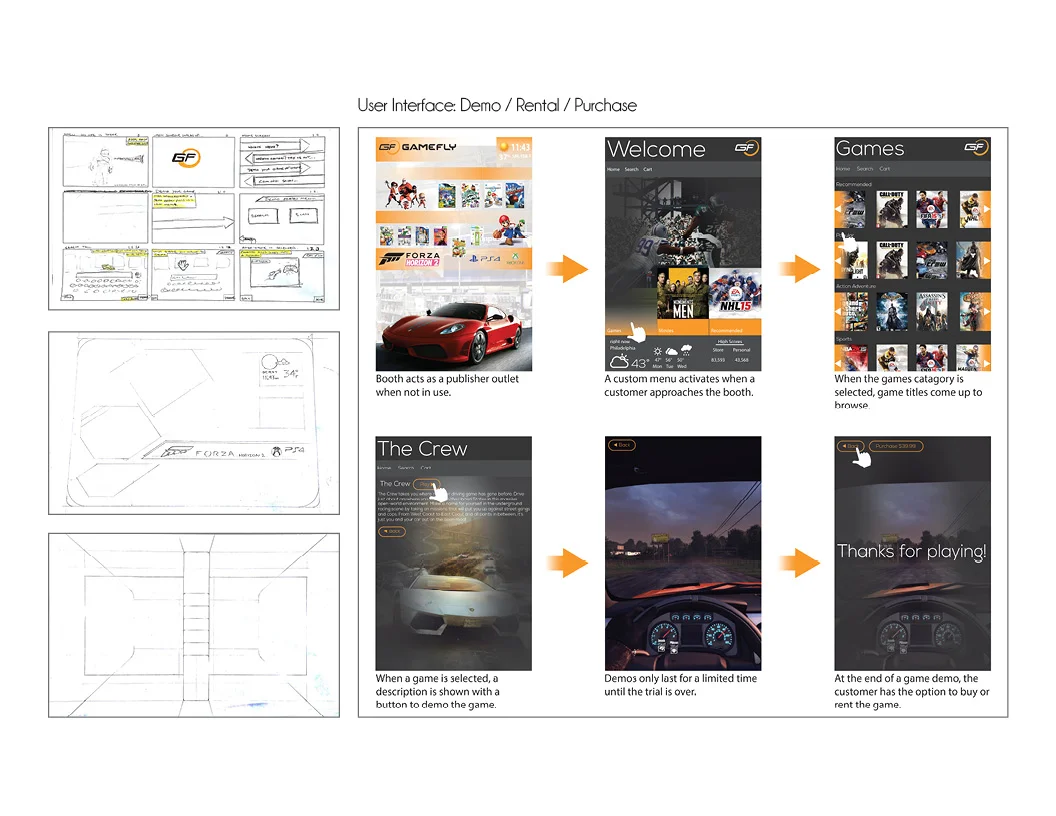
Task: Select the Batman cover in the Action Adventure row
Action: click(891, 311)
